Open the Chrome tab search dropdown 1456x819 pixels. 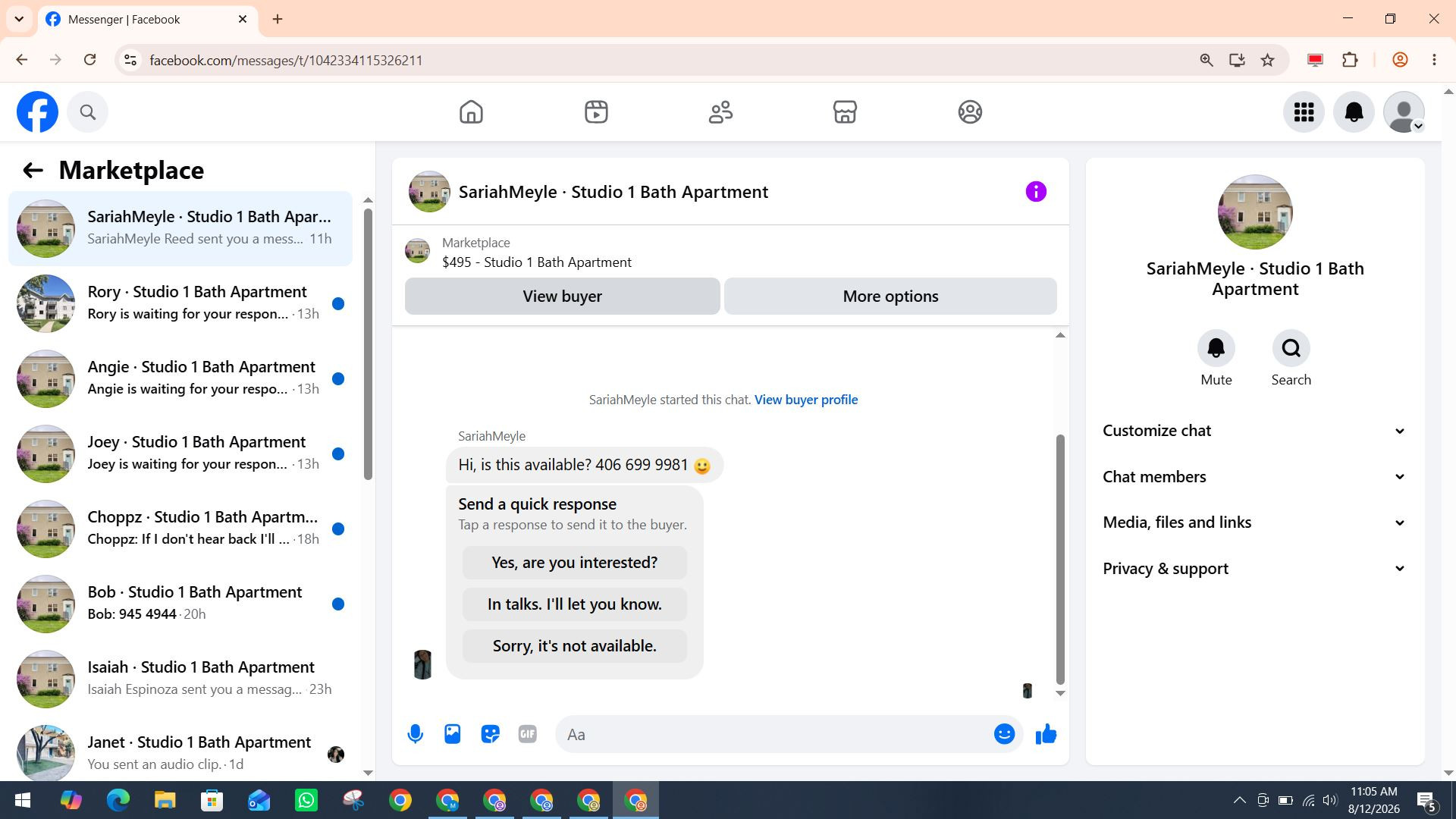click(x=19, y=19)
